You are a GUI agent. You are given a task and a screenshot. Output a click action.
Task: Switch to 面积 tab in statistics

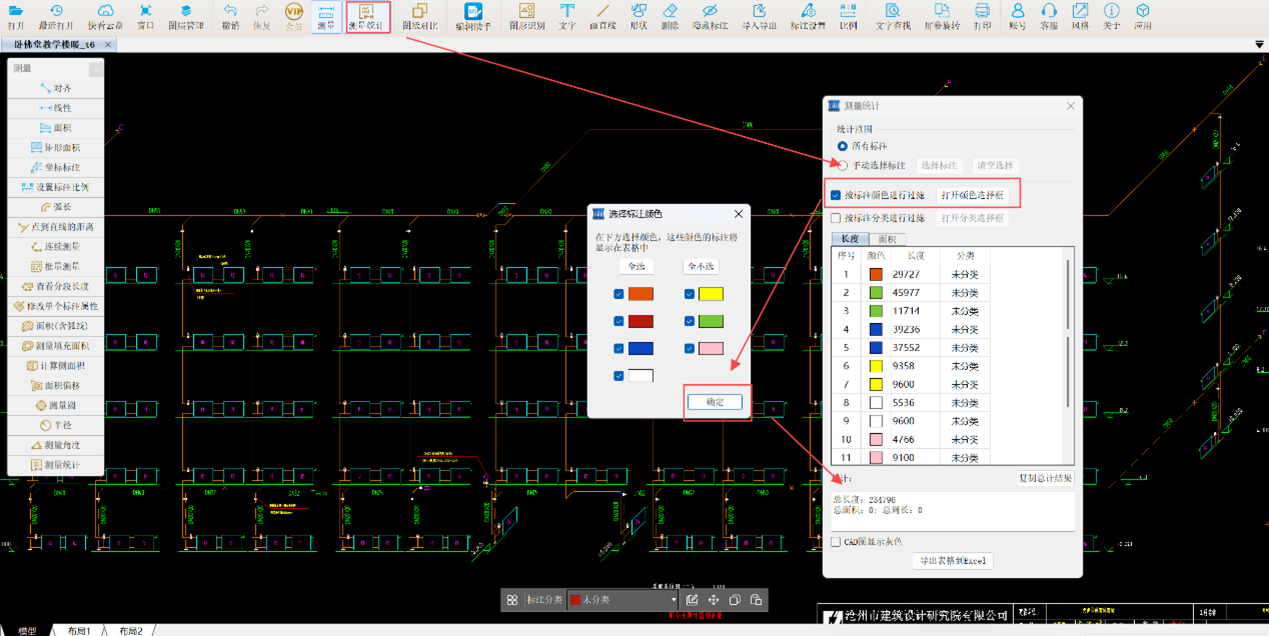(887, 239)
